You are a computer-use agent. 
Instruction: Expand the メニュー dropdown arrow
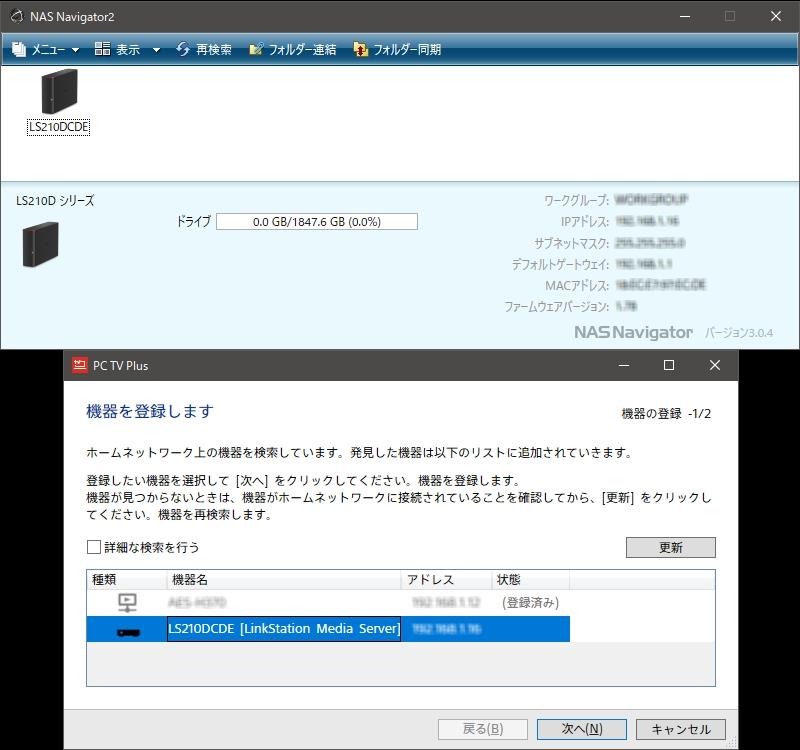tap(76, 50)
